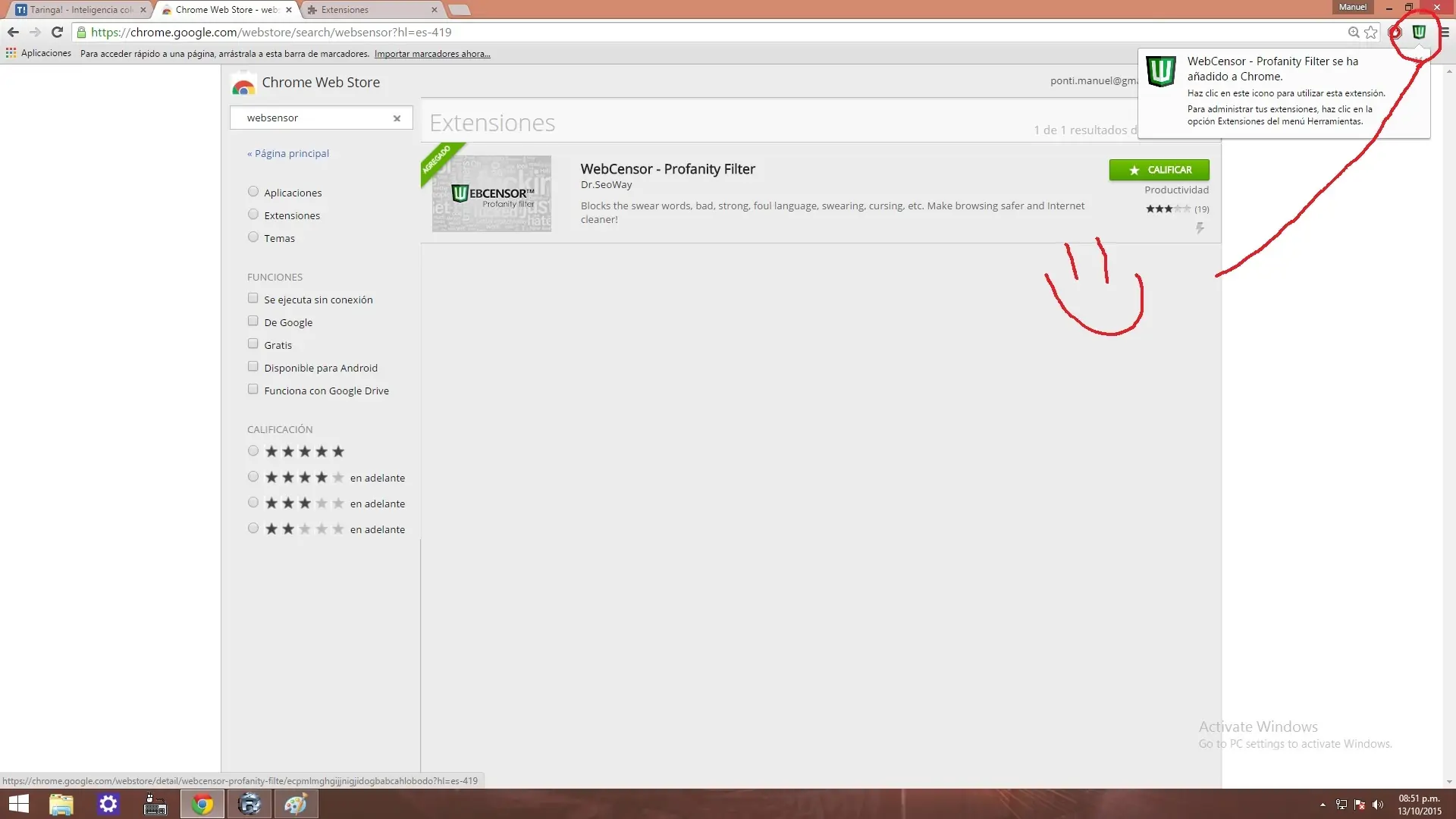Screen dimensions: 1456x819
Task: Open PC settings gear on the taskbar
Action: pos(108,804)
